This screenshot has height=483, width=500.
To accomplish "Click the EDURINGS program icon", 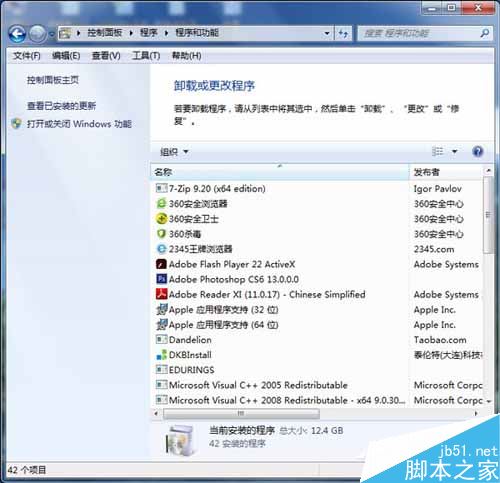I will coord(162,370).
